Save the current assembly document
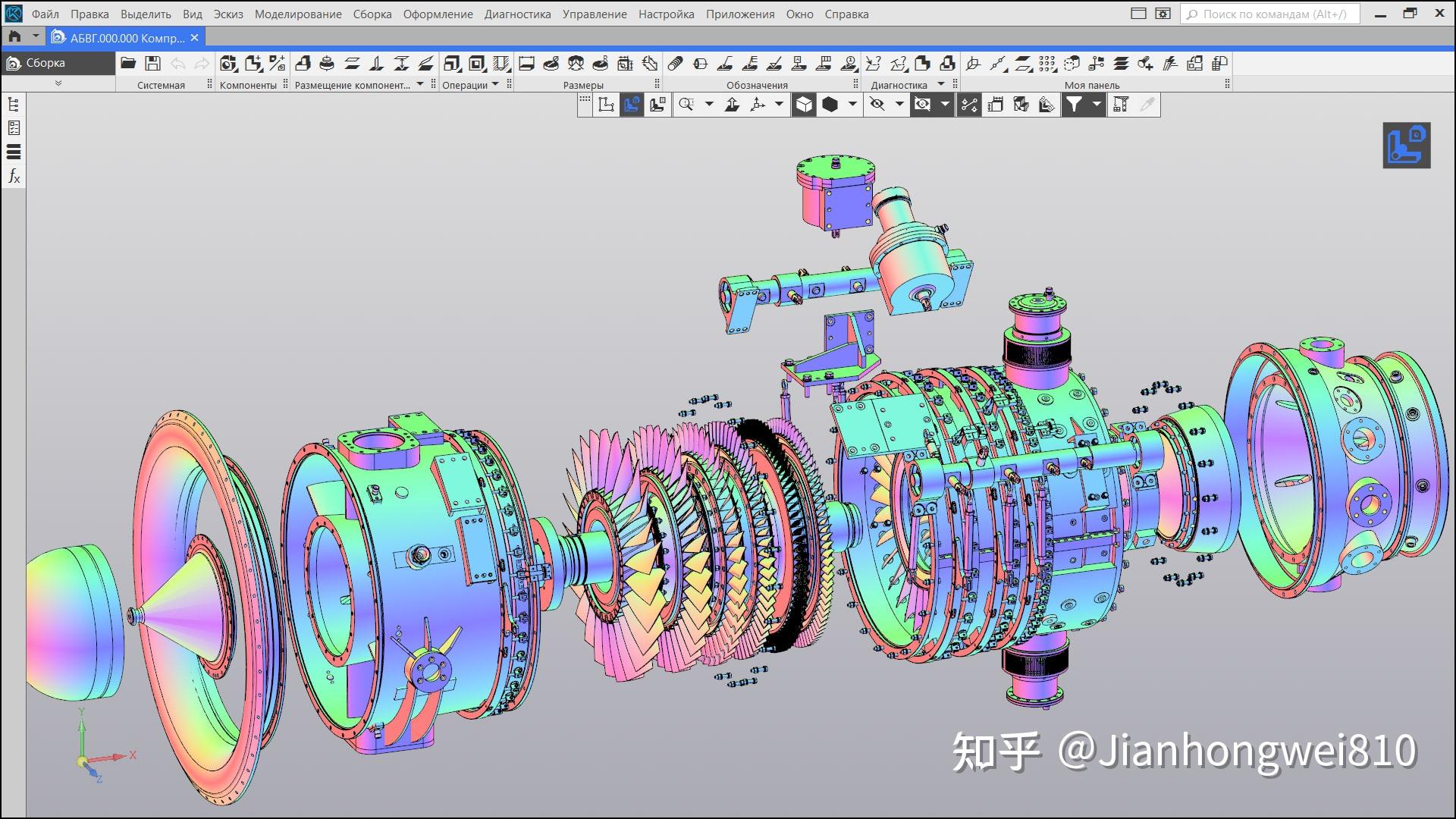 pyautogui.click(x=154, y=64)
